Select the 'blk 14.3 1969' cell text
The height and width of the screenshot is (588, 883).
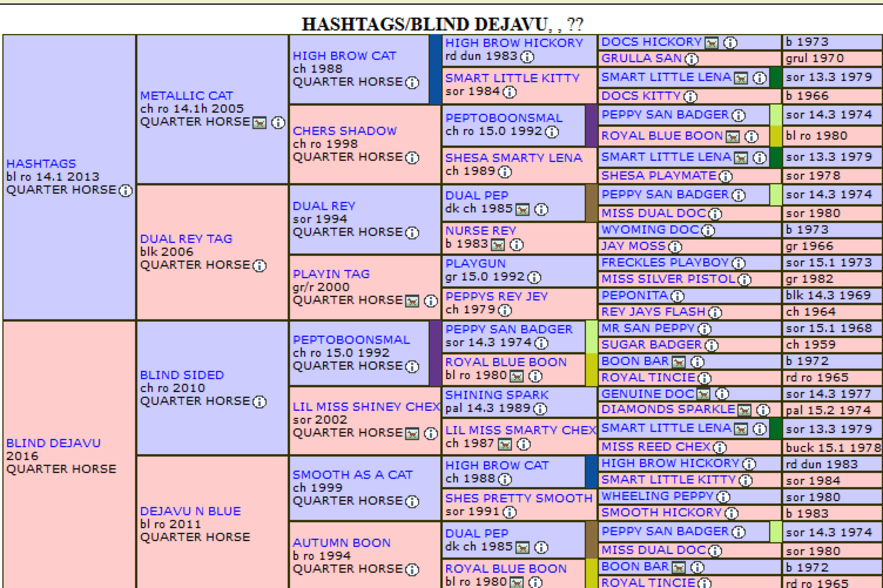(828, 295)
